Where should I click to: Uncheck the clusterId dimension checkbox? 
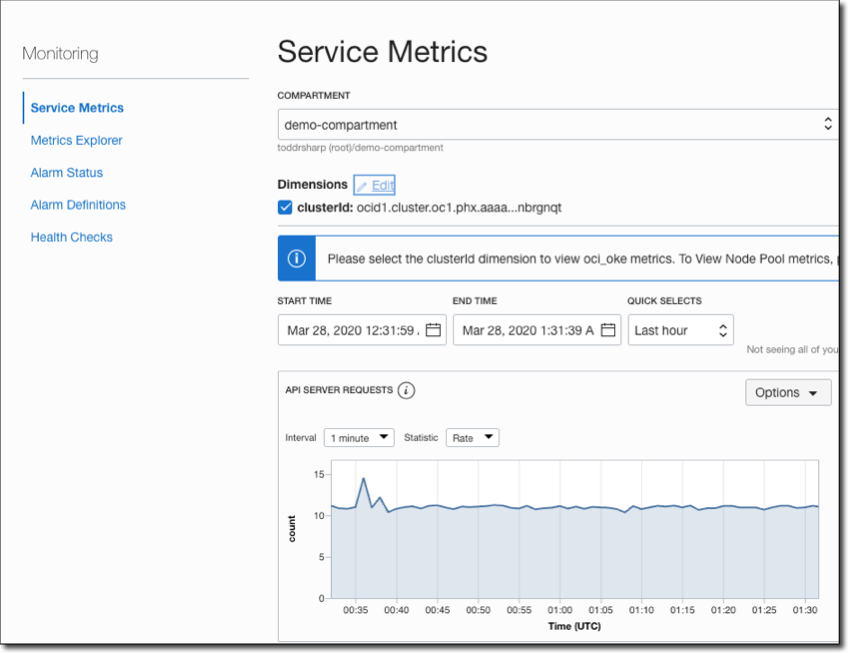click(x=285, y=207)
